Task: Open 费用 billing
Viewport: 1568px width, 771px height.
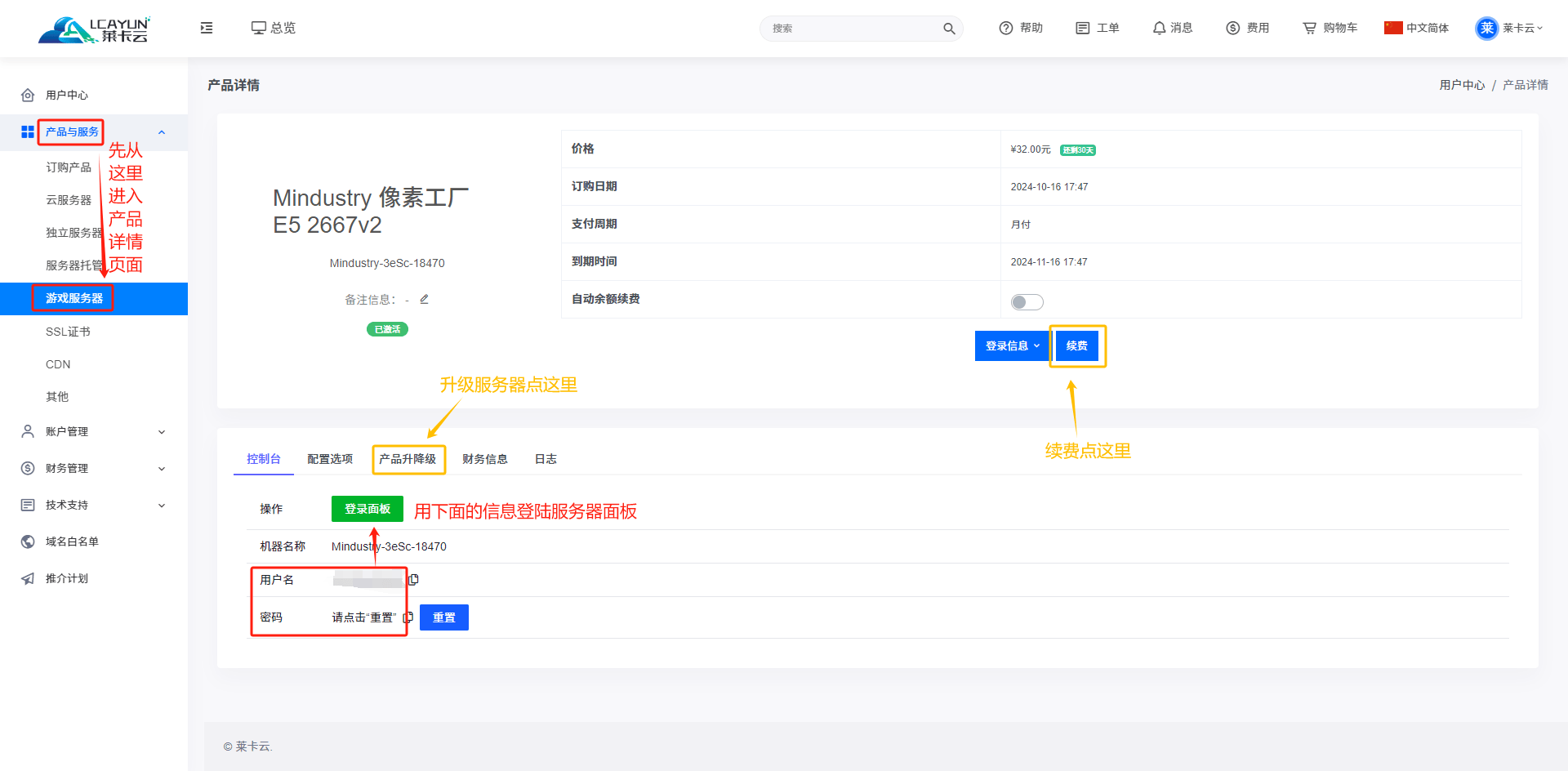Action: pyautogui.click(x=1248, y=28)
